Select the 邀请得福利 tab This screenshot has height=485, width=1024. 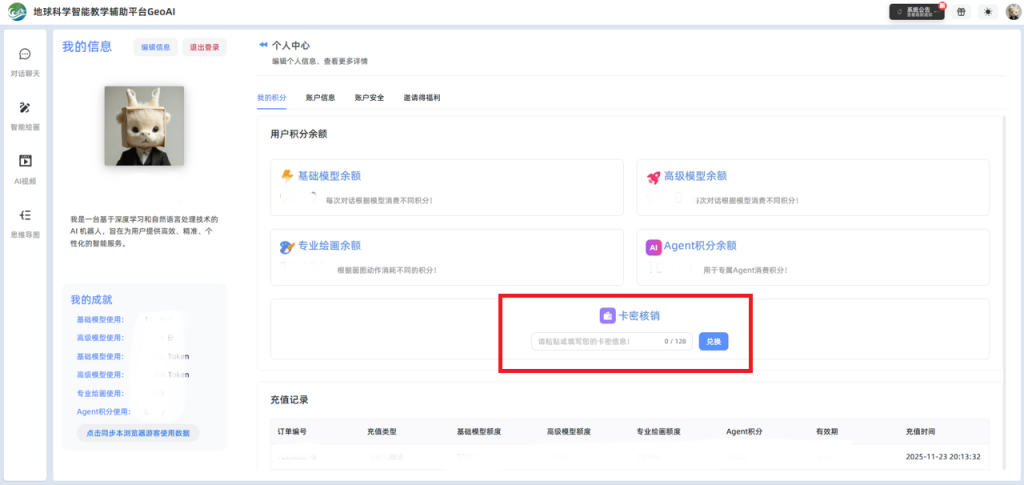(422, 98)
